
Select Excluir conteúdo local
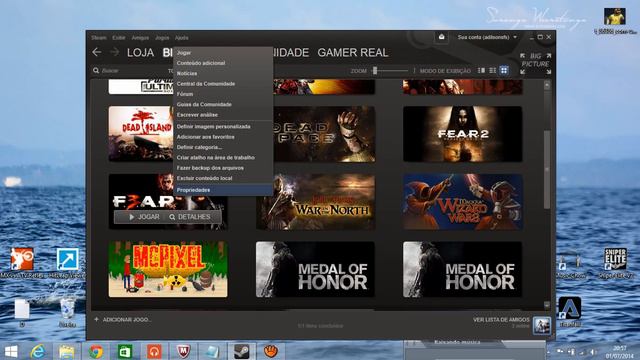(x=223, y=178)
